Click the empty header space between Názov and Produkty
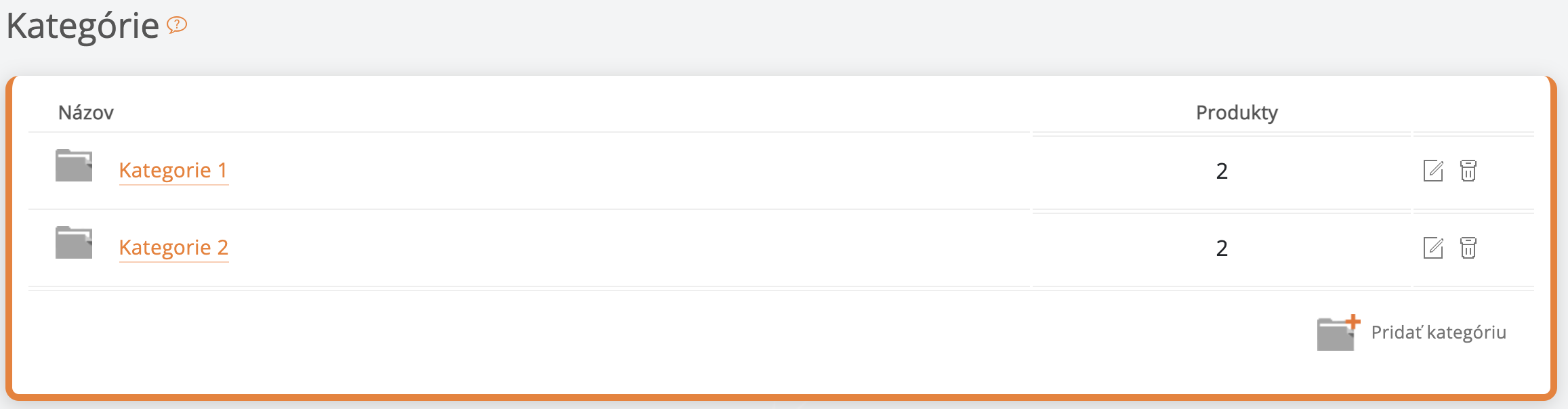 (610, 112)
